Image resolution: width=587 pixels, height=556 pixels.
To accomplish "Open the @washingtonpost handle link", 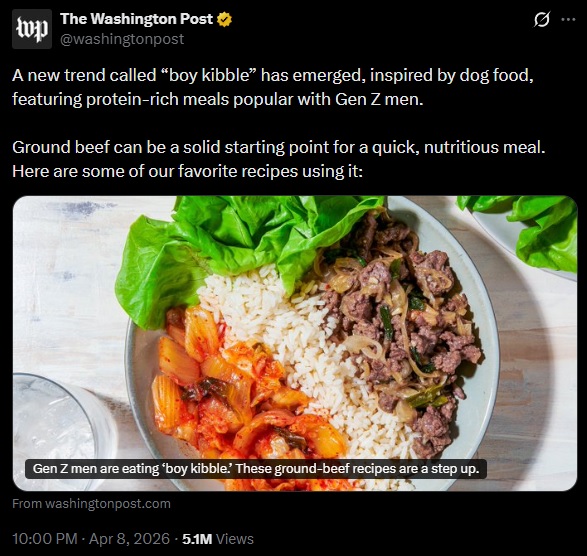I will [x=122, y=39].
